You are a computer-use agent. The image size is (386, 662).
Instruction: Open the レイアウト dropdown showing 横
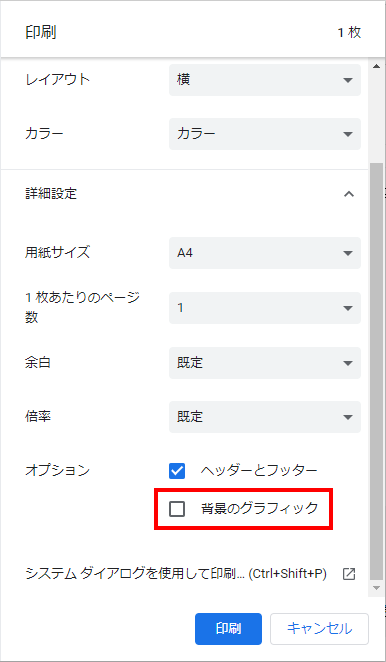[x=265, y=80]
